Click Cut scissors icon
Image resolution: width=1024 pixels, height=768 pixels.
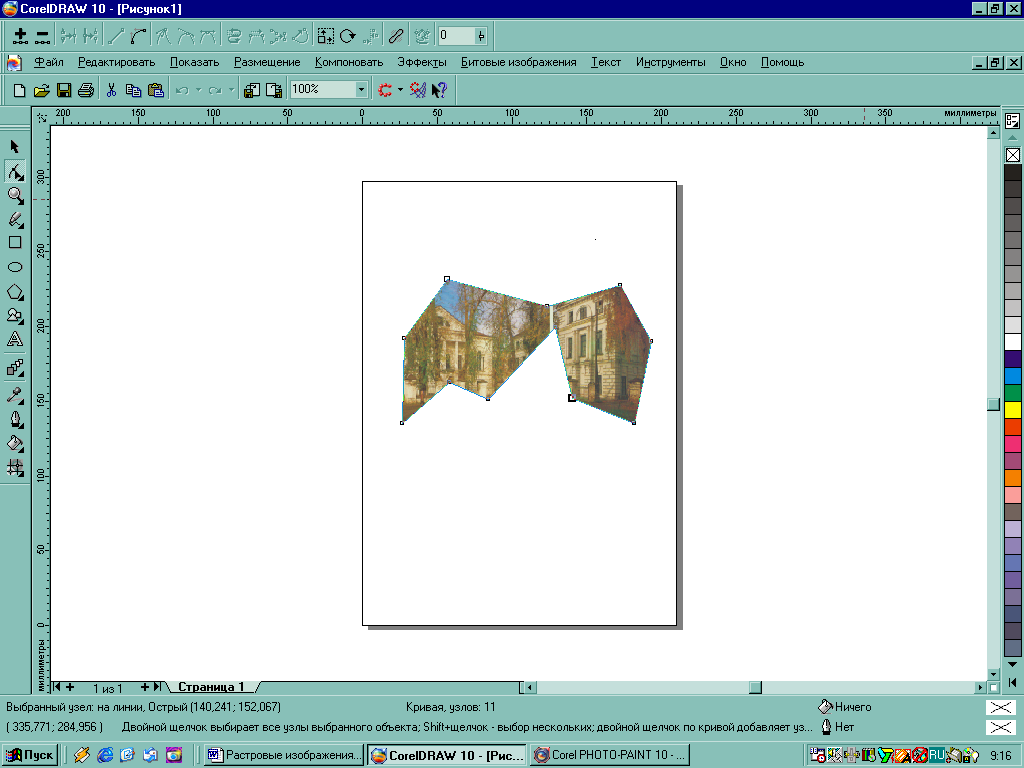[112, 90]
